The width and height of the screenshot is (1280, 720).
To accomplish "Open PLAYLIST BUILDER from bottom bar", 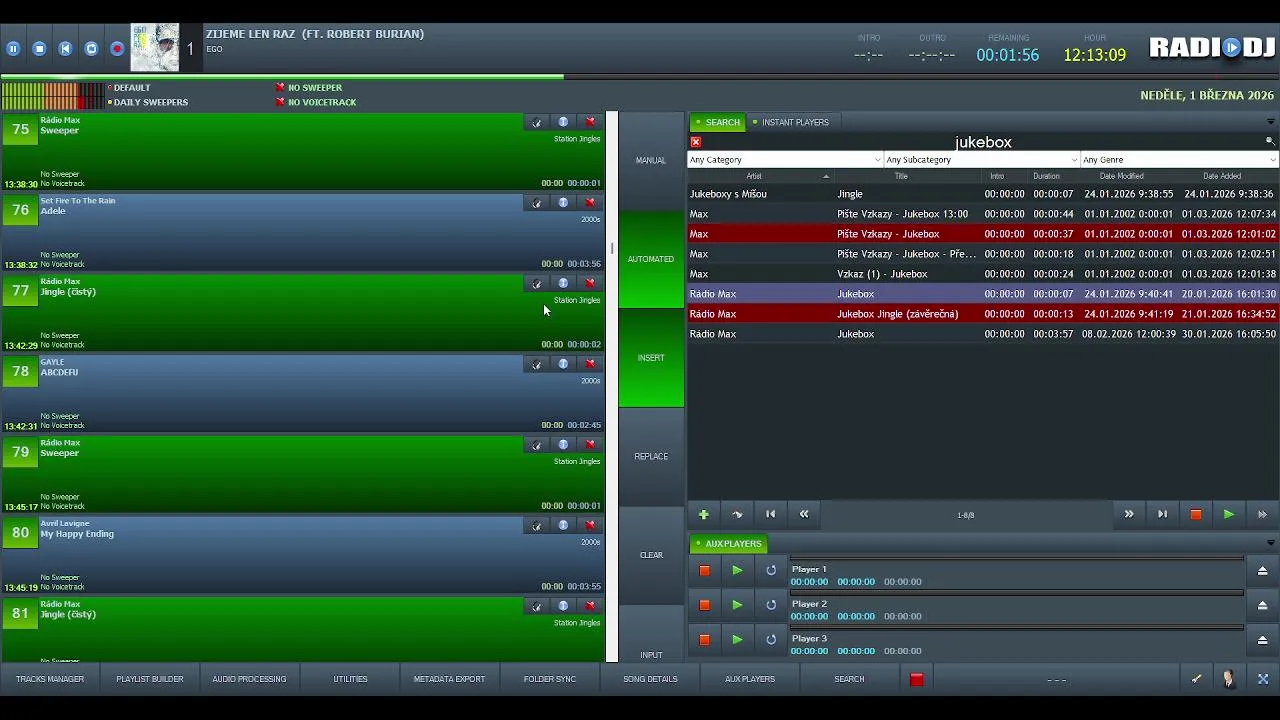I will [150, 679].
